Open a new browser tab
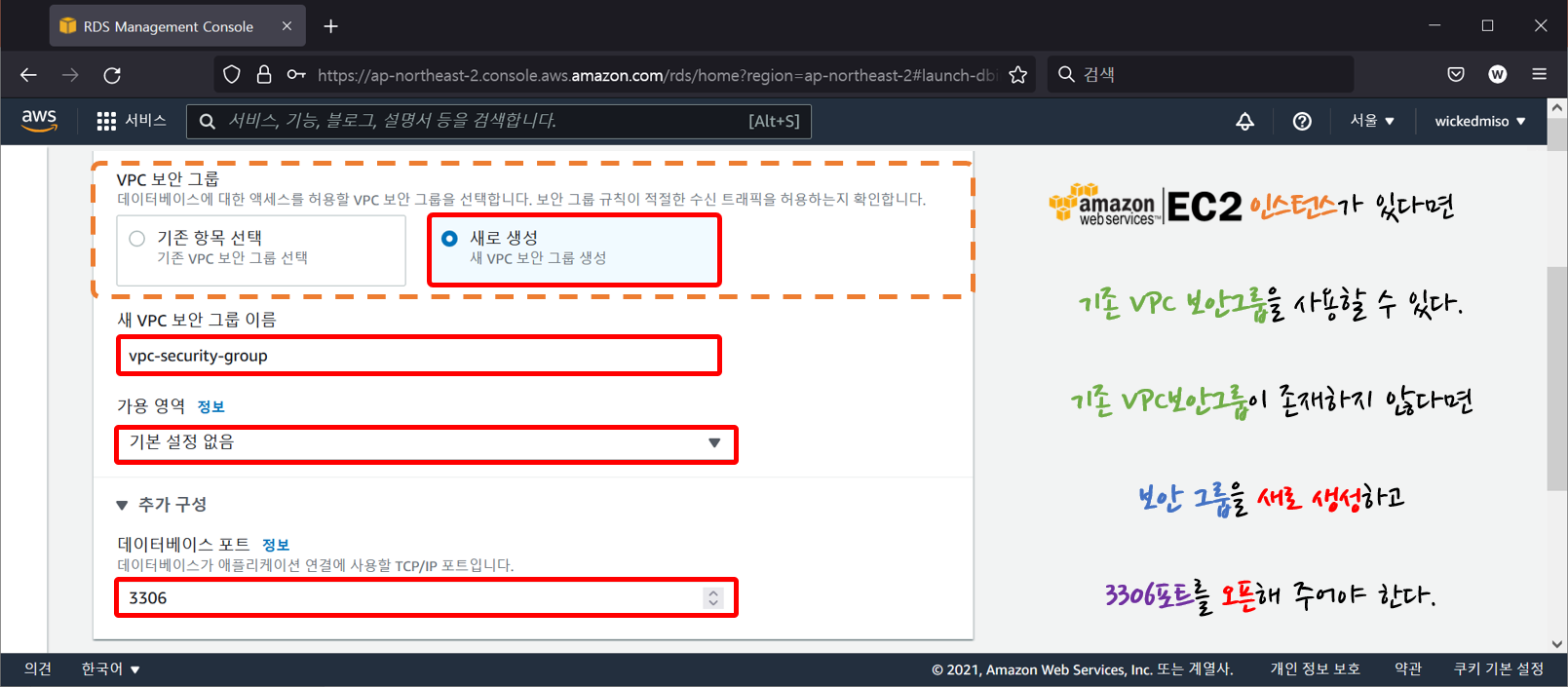 (331, 26)
